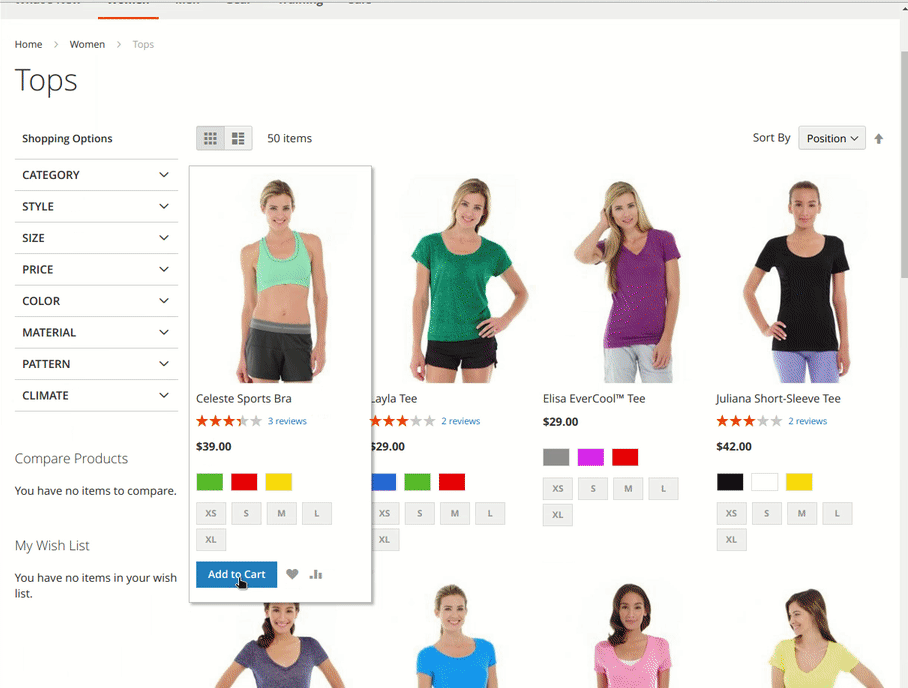Choose size L for Layla Tee
908x688 pixels.
(x=490, y=514)
